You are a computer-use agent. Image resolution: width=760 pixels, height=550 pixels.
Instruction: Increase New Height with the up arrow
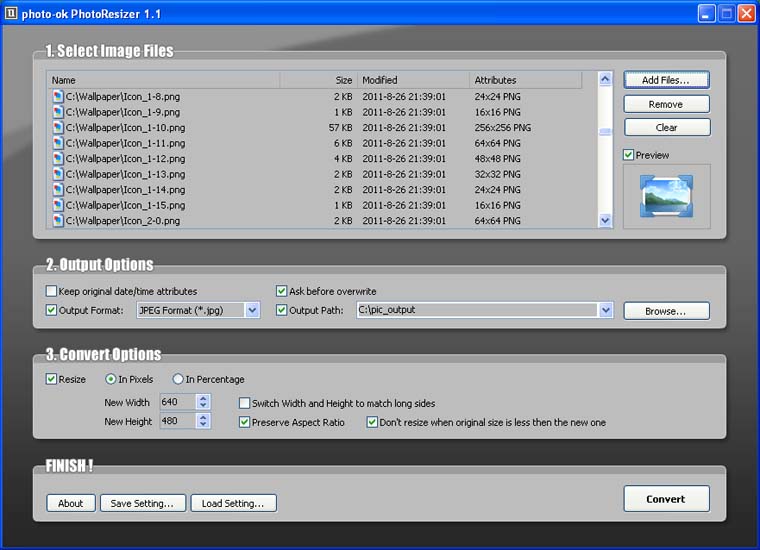point(204,417)
